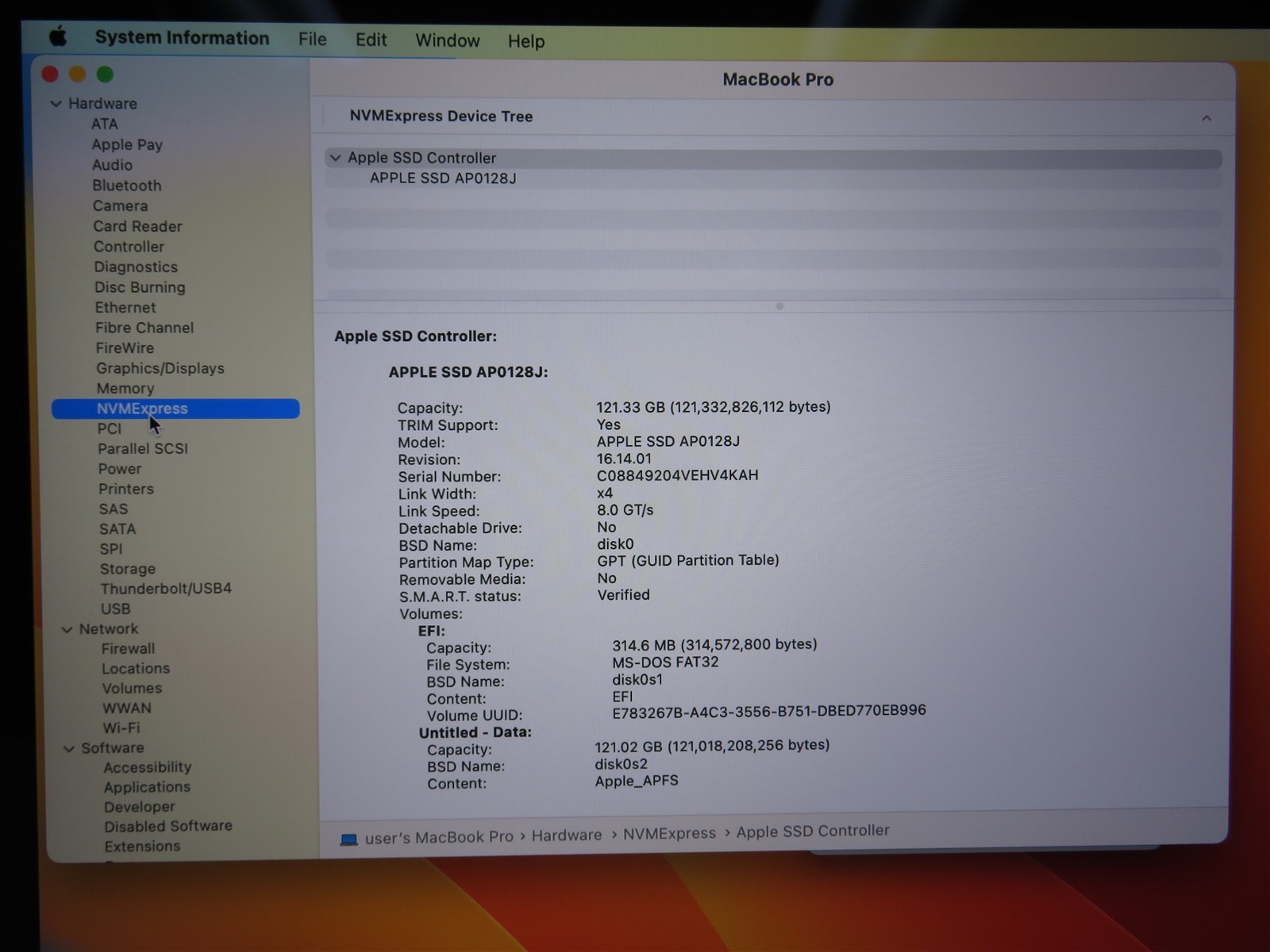The image size is (1270, 952).
Task: Click Apple SSD Controller in path bar
Action: tap(813, 831)
